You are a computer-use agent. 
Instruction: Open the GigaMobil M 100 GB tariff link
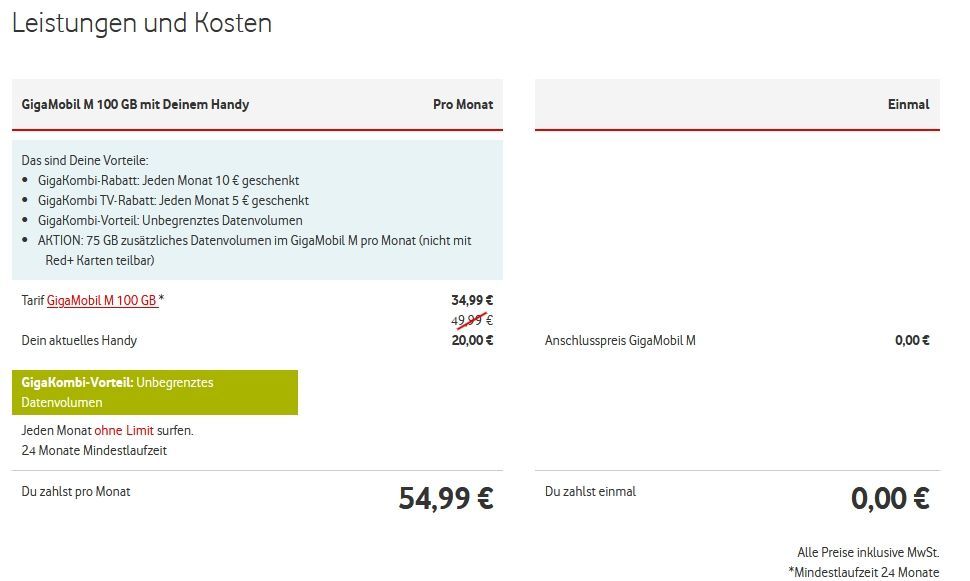point(102,300)
